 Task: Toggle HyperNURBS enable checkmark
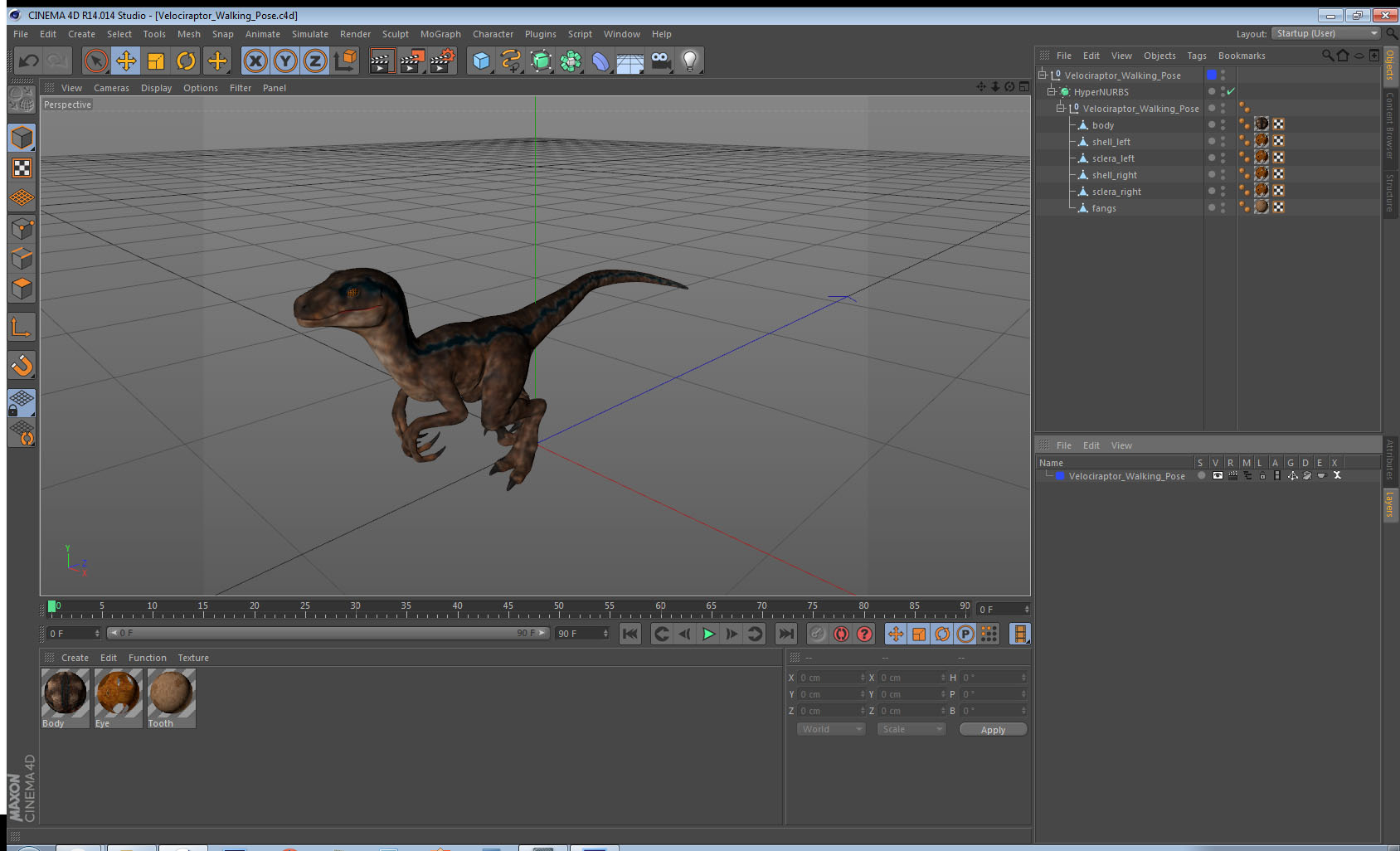pyautogui.click(x=1231, y=91)
